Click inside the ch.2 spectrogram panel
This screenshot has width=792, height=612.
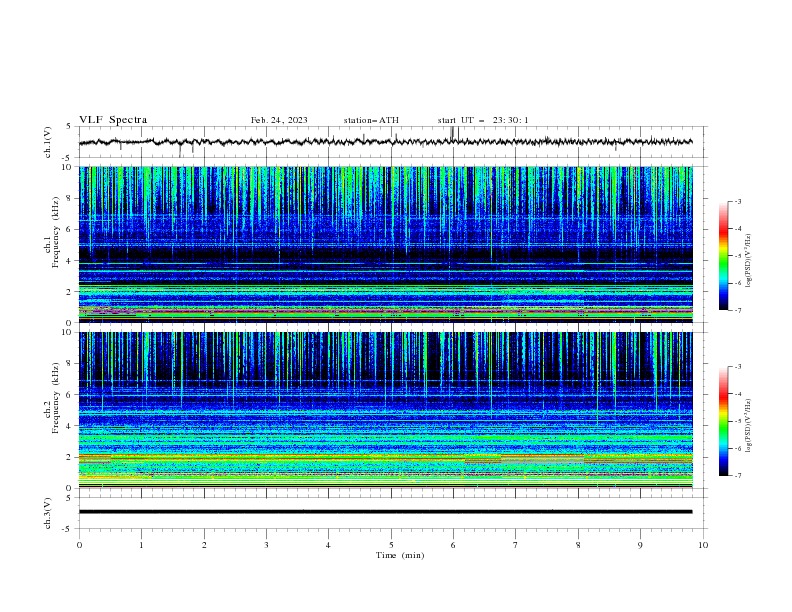(x=385, y=410)
